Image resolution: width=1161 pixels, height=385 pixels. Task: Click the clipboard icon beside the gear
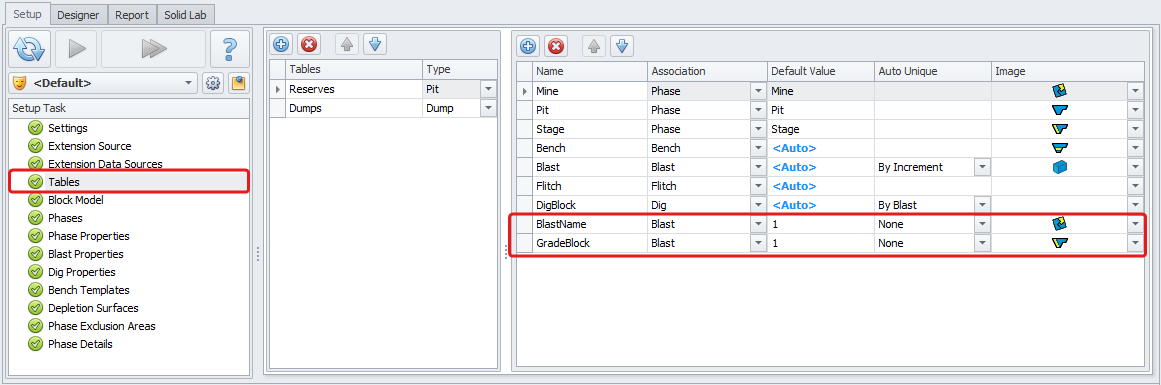[238, 83]
